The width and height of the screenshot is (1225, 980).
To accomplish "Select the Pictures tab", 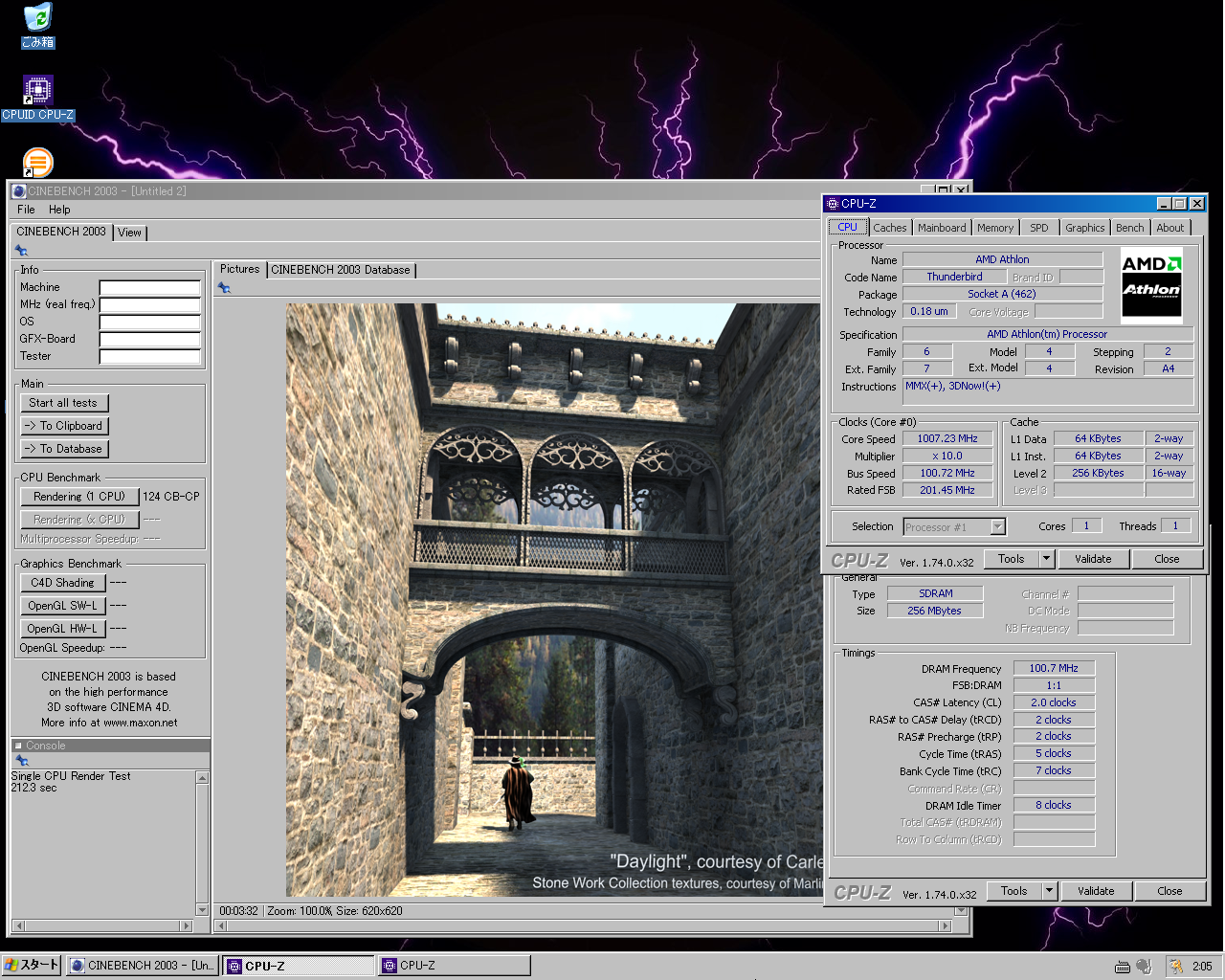I will pos(239,269).
